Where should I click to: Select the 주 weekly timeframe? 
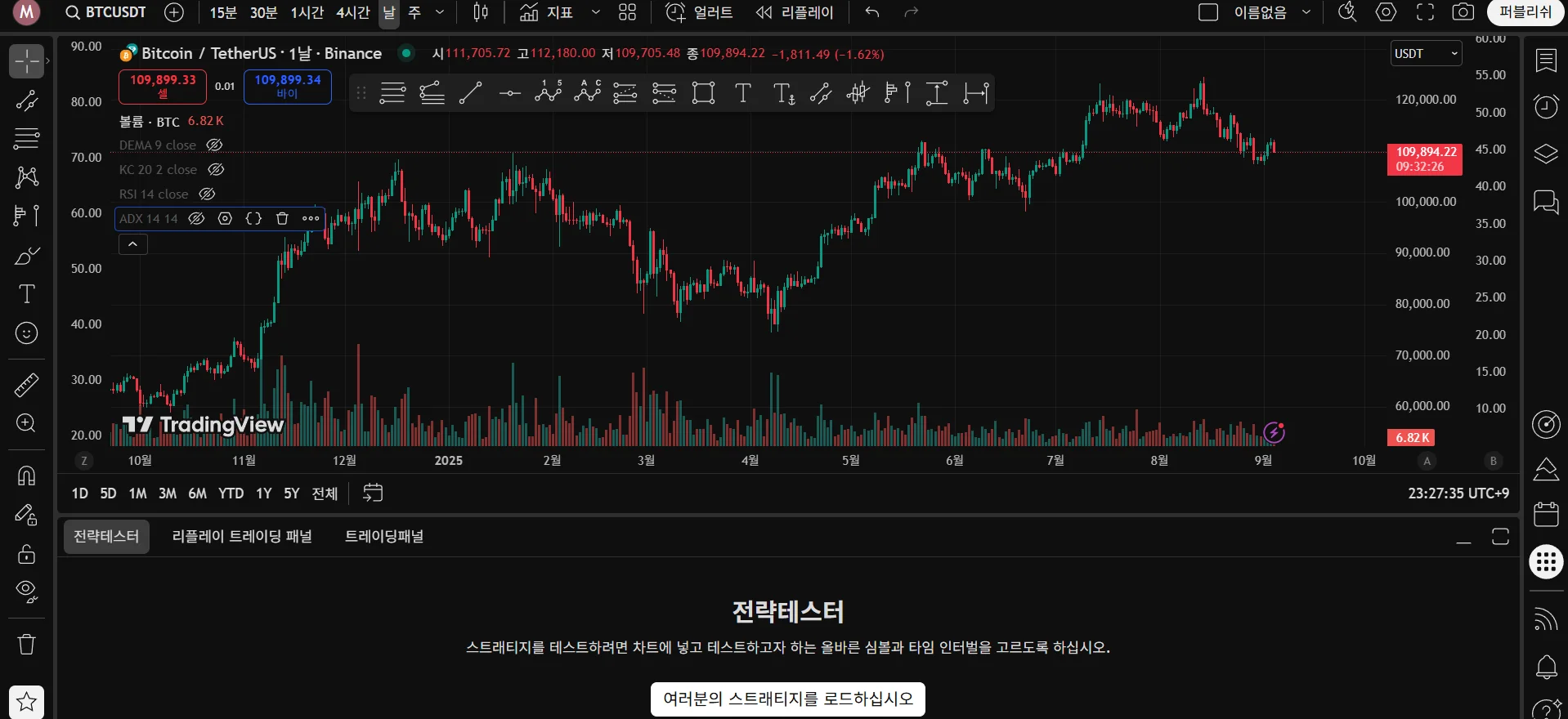414,12
